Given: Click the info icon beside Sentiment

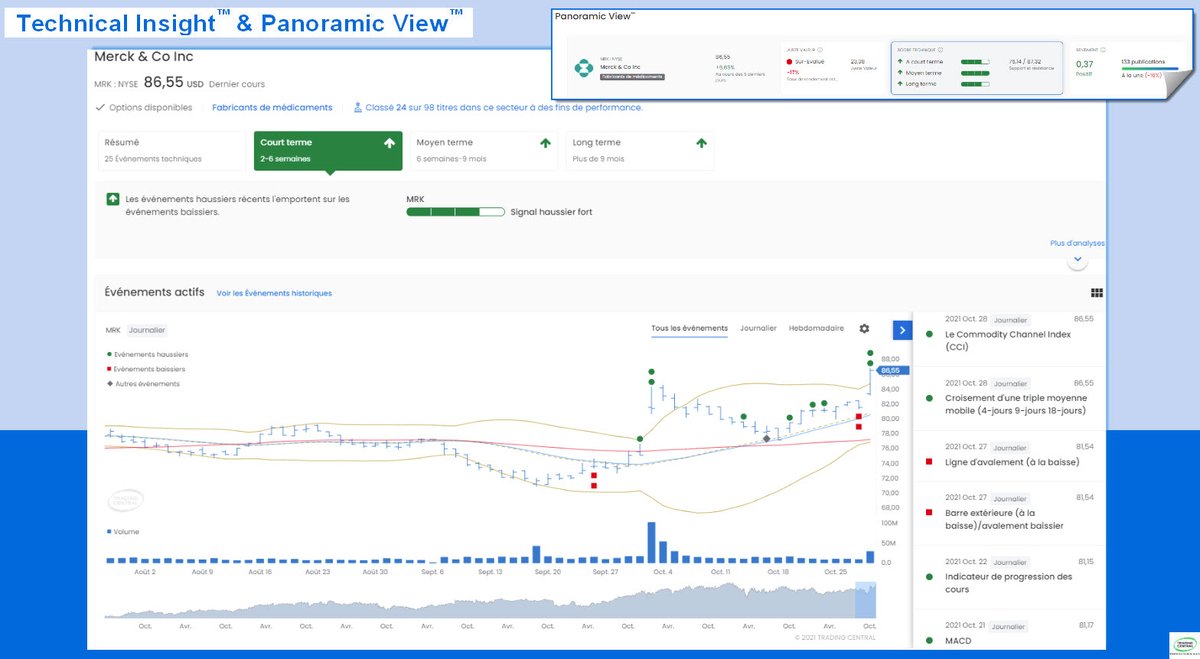Looking at the screenshot, I should (1103, 49).
